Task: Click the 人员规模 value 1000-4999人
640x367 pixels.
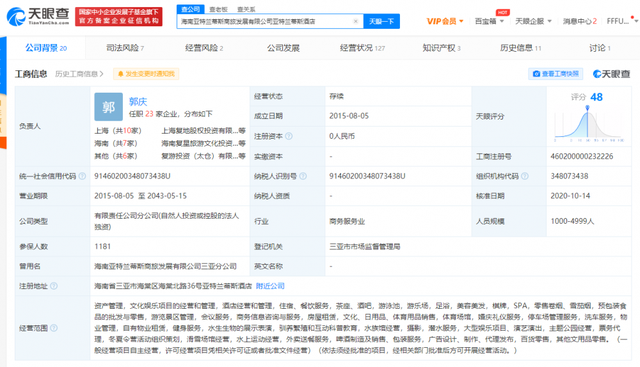Action: (x=572, y=221)
